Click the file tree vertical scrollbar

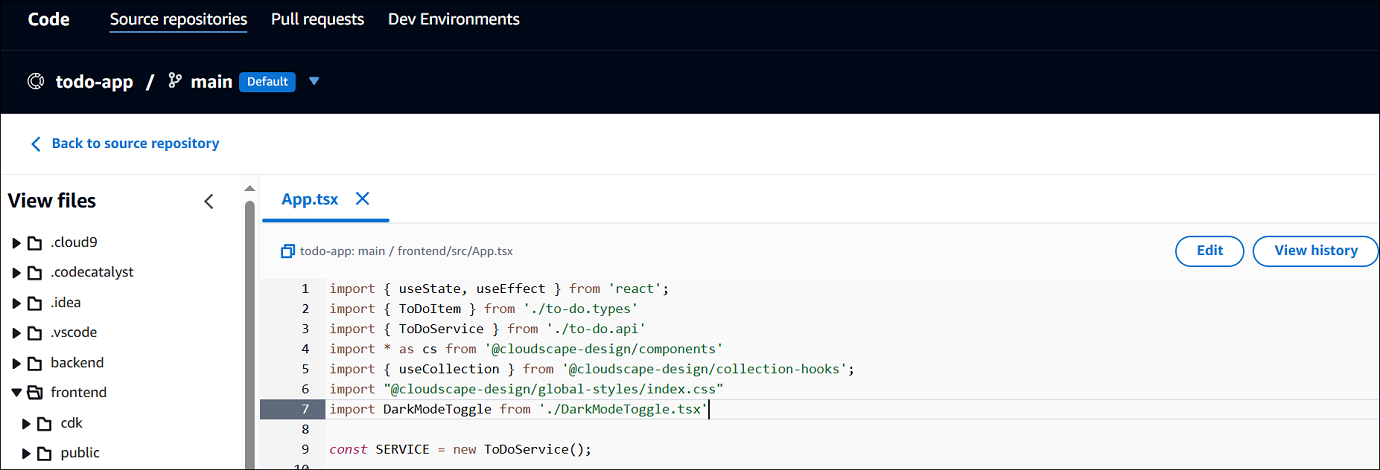click(x=249, y=330)
